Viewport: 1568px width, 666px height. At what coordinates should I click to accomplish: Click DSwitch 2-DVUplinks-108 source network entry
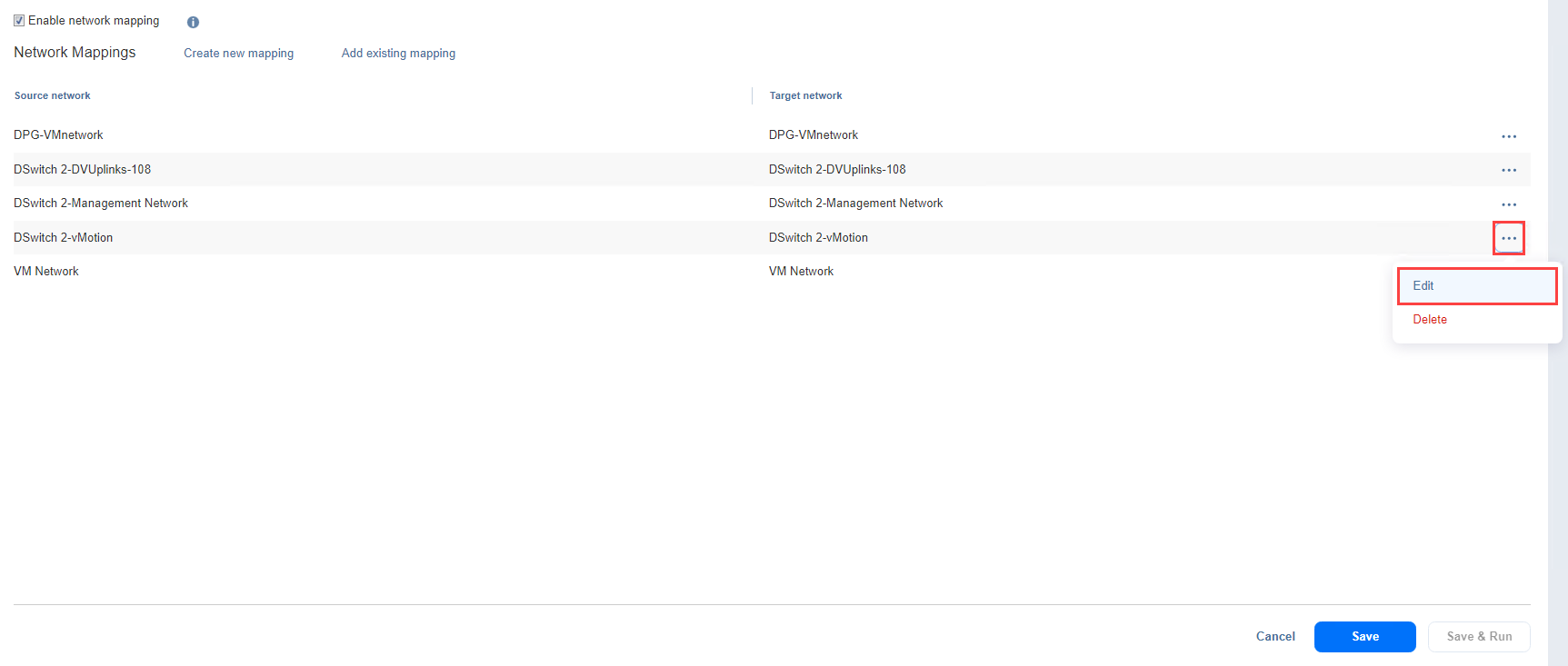83,169
